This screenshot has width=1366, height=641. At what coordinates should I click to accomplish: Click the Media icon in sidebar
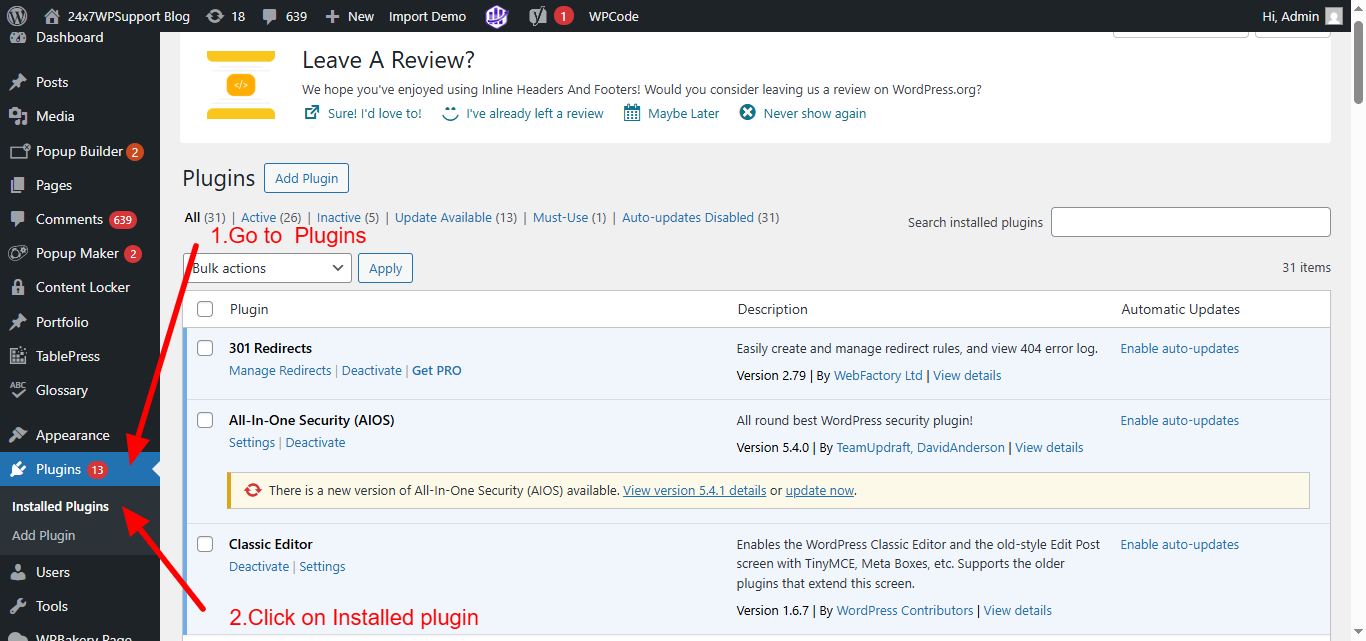point(18,116)
